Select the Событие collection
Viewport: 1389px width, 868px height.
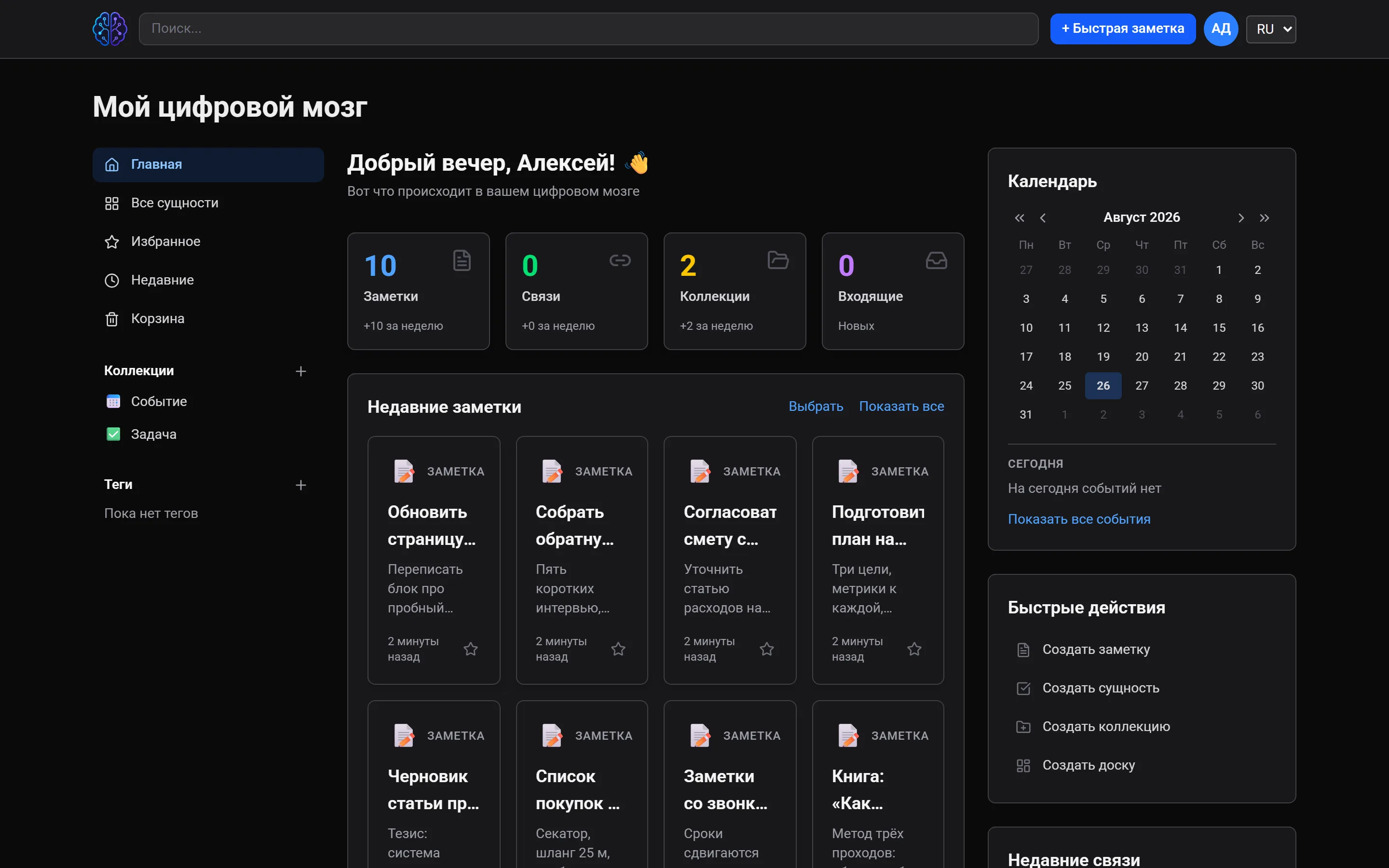(208, 401)
